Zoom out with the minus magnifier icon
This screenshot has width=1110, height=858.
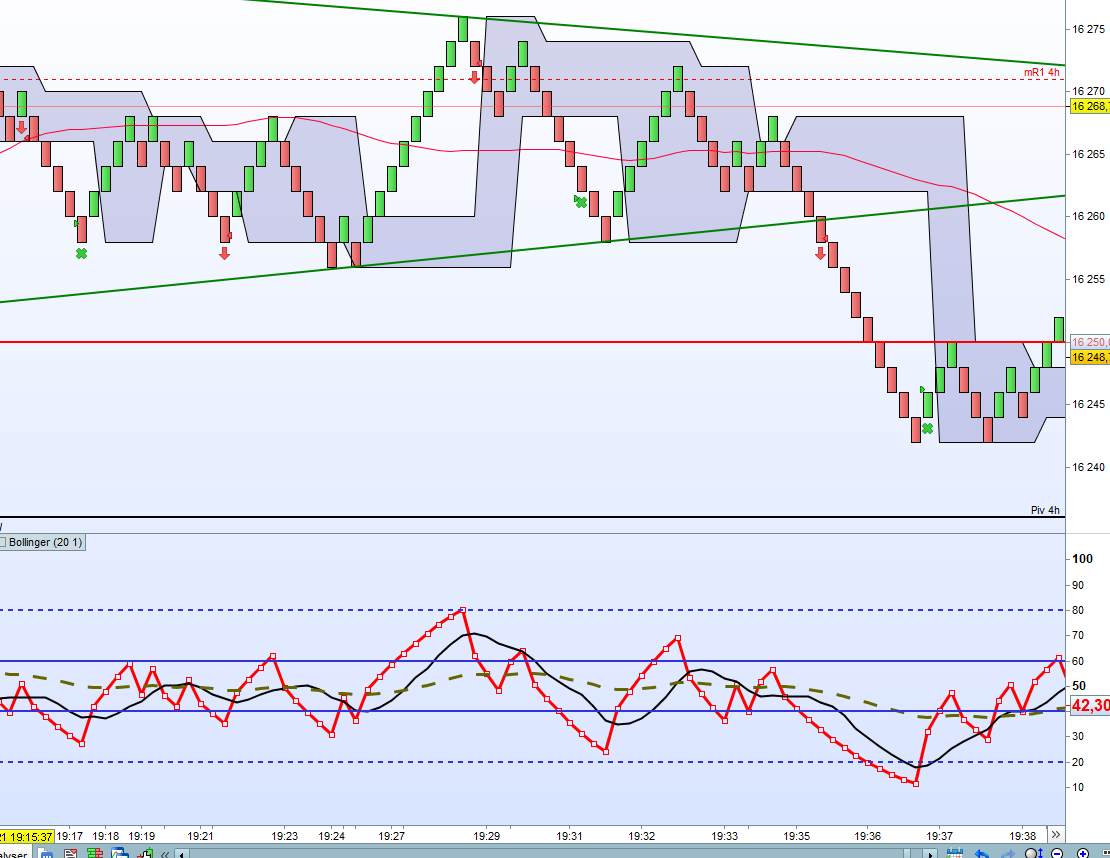click(x=1057, y=853)
